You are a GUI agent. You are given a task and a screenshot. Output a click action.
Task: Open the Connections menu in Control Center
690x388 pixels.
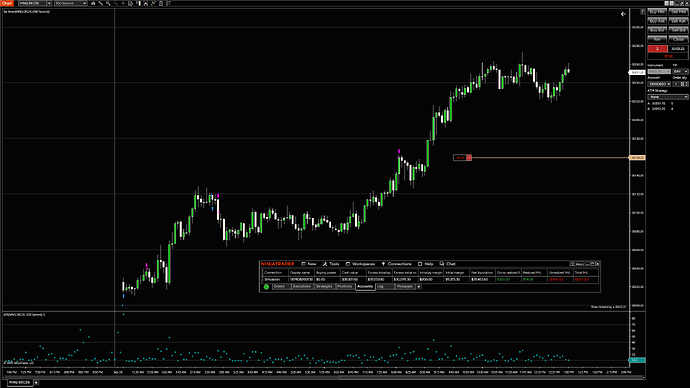396,264
